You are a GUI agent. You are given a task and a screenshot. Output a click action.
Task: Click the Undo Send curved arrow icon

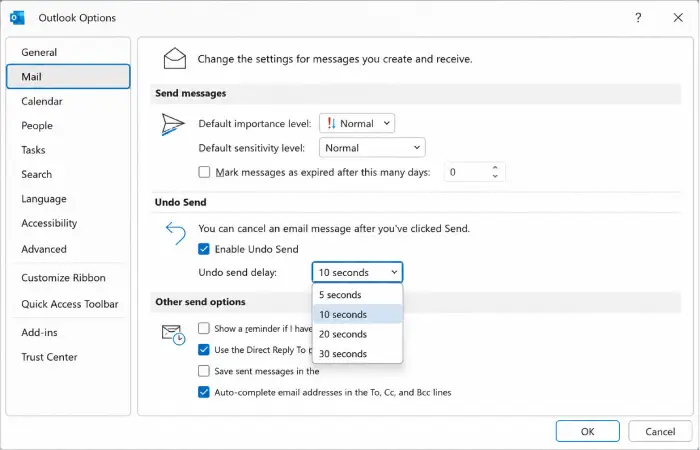[x=175, y=233]
